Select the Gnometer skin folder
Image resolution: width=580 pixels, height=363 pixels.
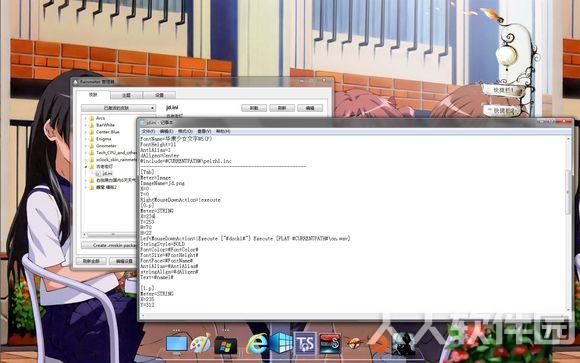point(106,146)
